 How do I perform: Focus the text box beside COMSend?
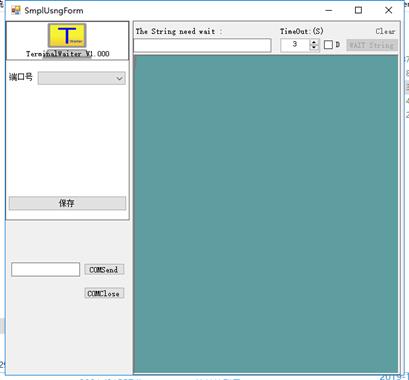(x=46, y=269)
